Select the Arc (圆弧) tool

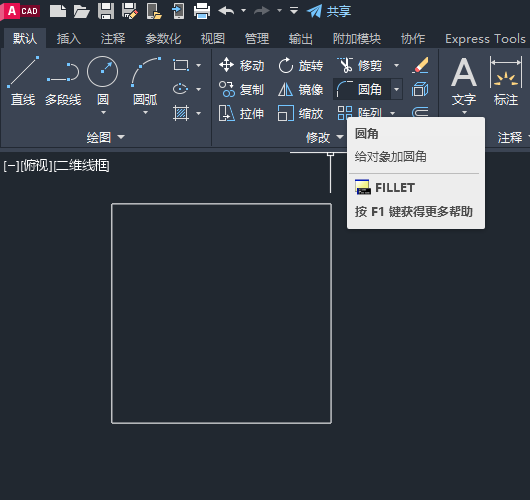coord(145,81)
